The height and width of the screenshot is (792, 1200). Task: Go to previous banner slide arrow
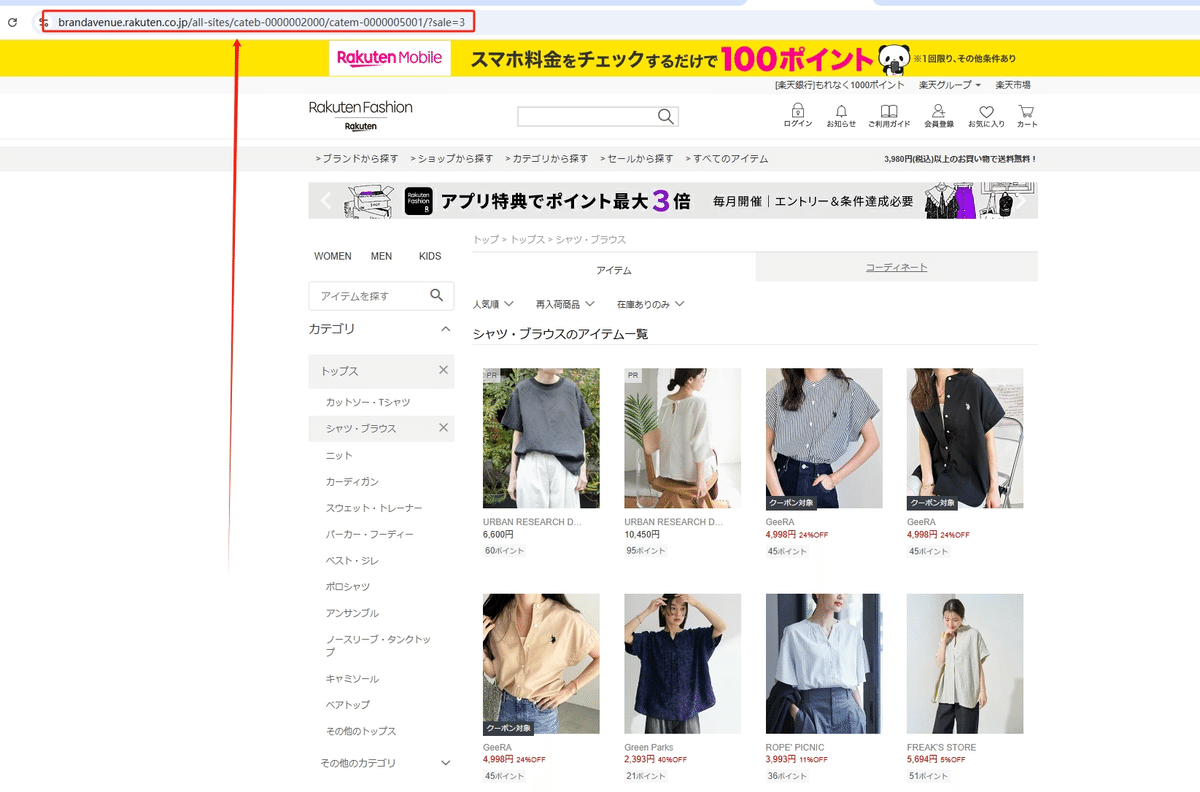(325, 201)
